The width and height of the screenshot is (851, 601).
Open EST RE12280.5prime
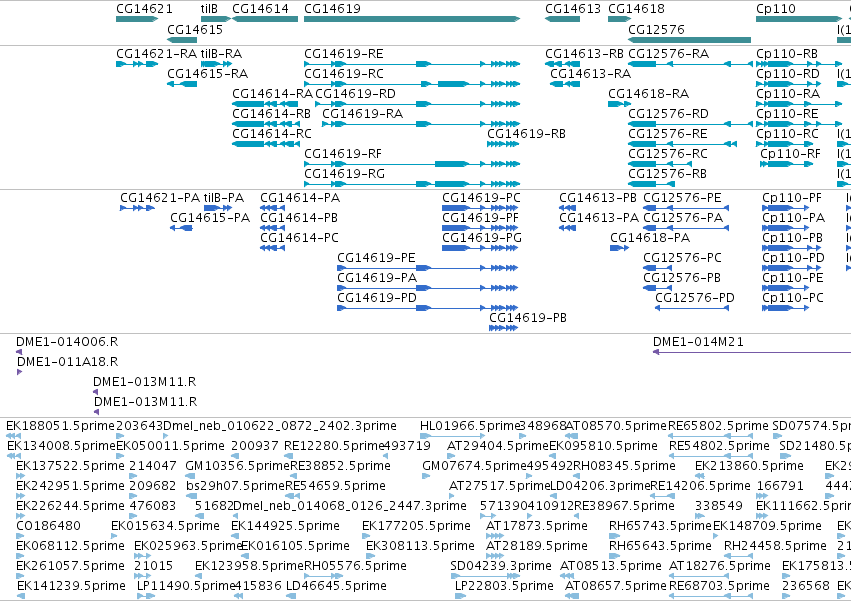pos(334,446)
